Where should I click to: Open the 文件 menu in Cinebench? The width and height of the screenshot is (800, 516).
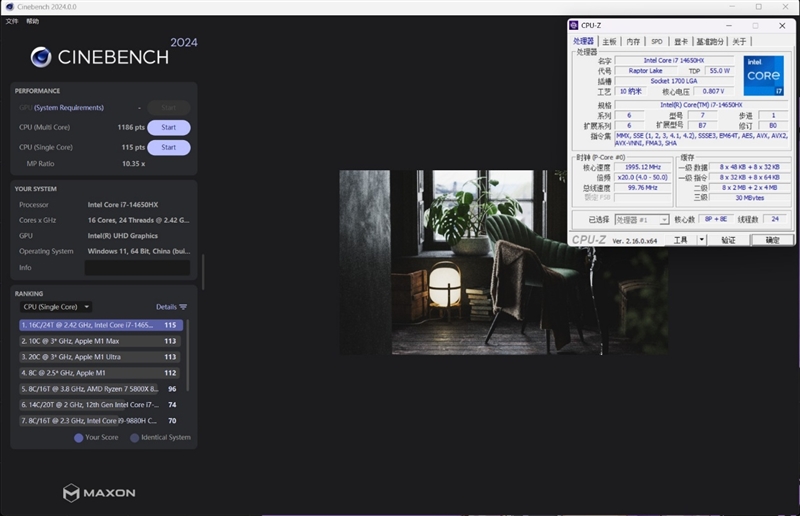coord(12,21)
